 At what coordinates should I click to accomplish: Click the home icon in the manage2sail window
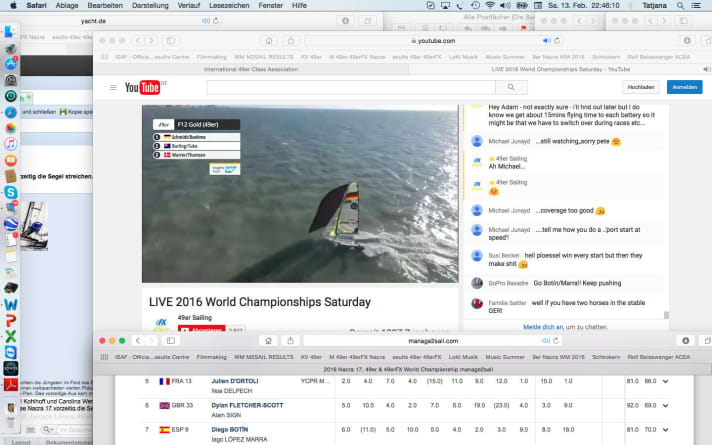point(268,341)
